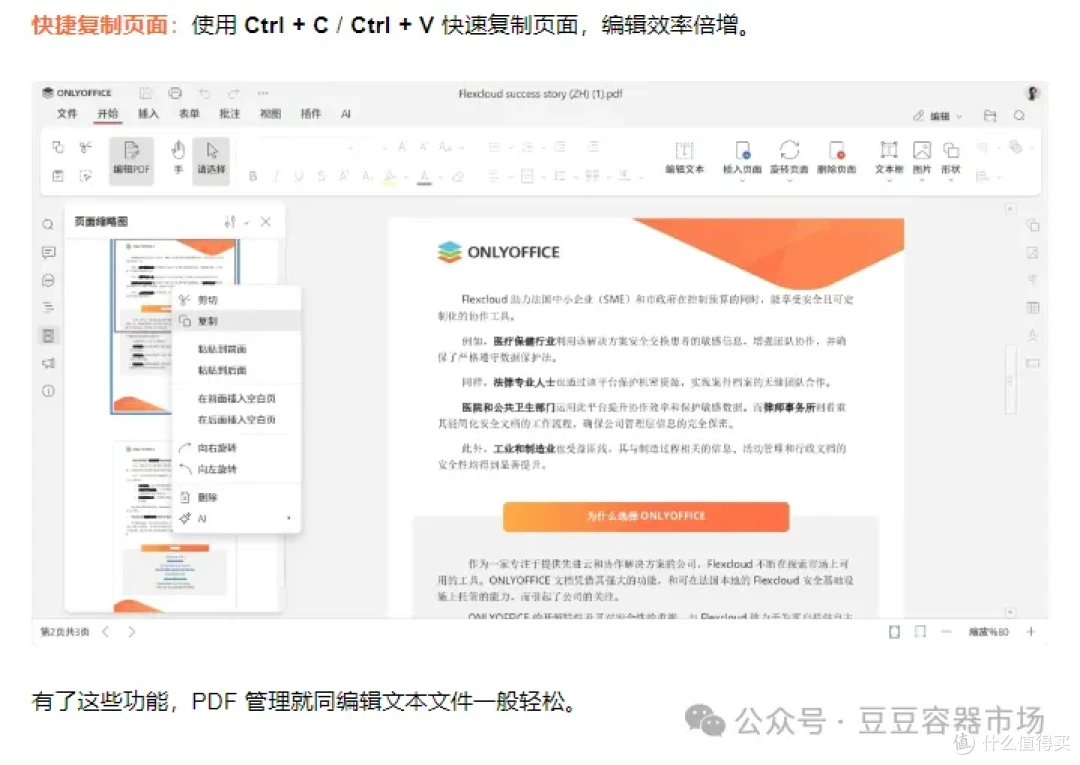Viewport: 1080px width, 765px height.
Task: Choose 向右旋转 from the context menu
Action: 236,448
